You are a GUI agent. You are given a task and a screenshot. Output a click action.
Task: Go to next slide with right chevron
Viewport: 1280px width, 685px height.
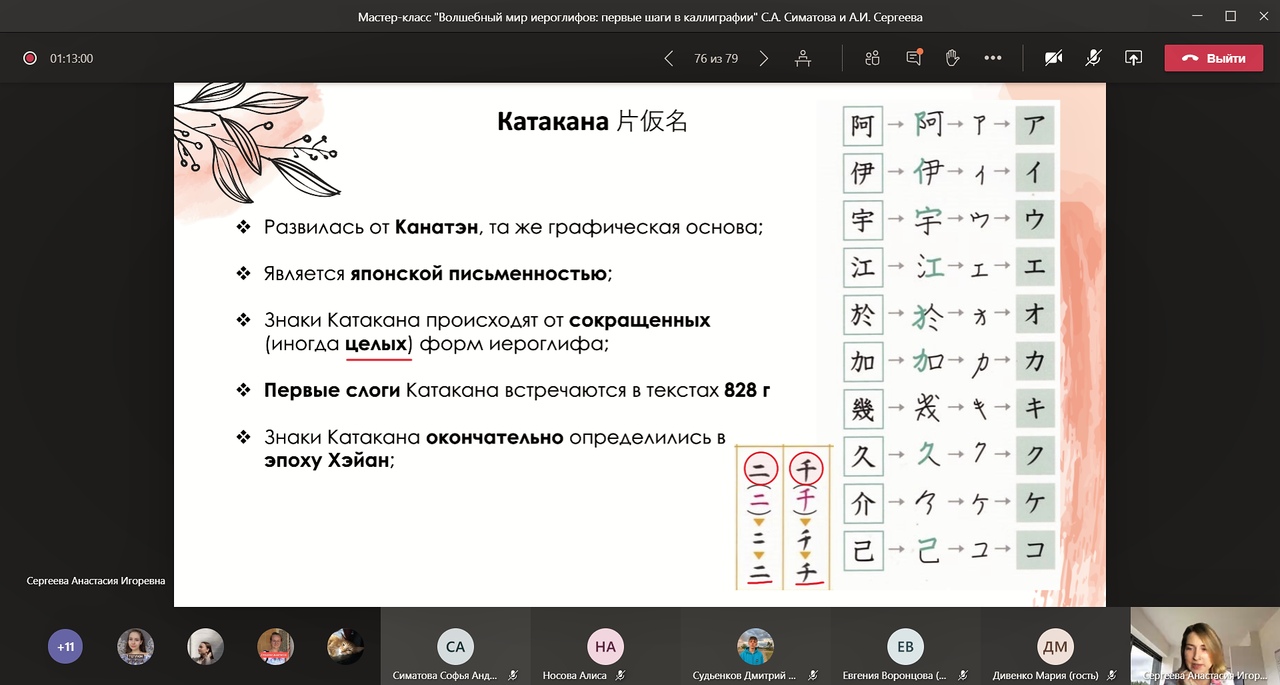[x=763, y=58]
